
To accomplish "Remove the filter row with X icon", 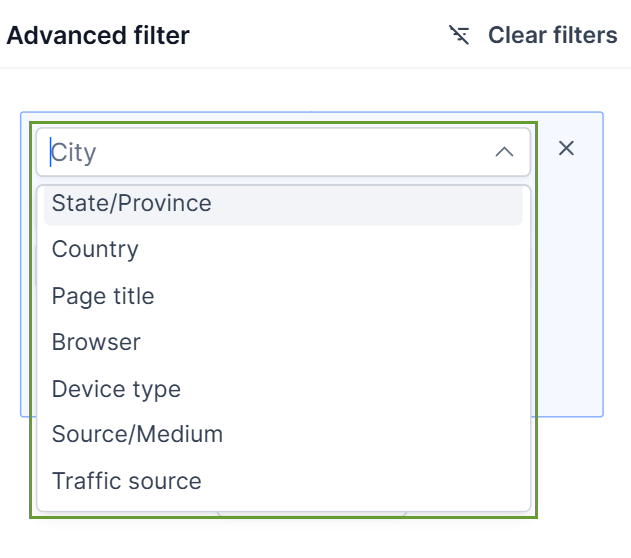I will (x=566, y=148).
